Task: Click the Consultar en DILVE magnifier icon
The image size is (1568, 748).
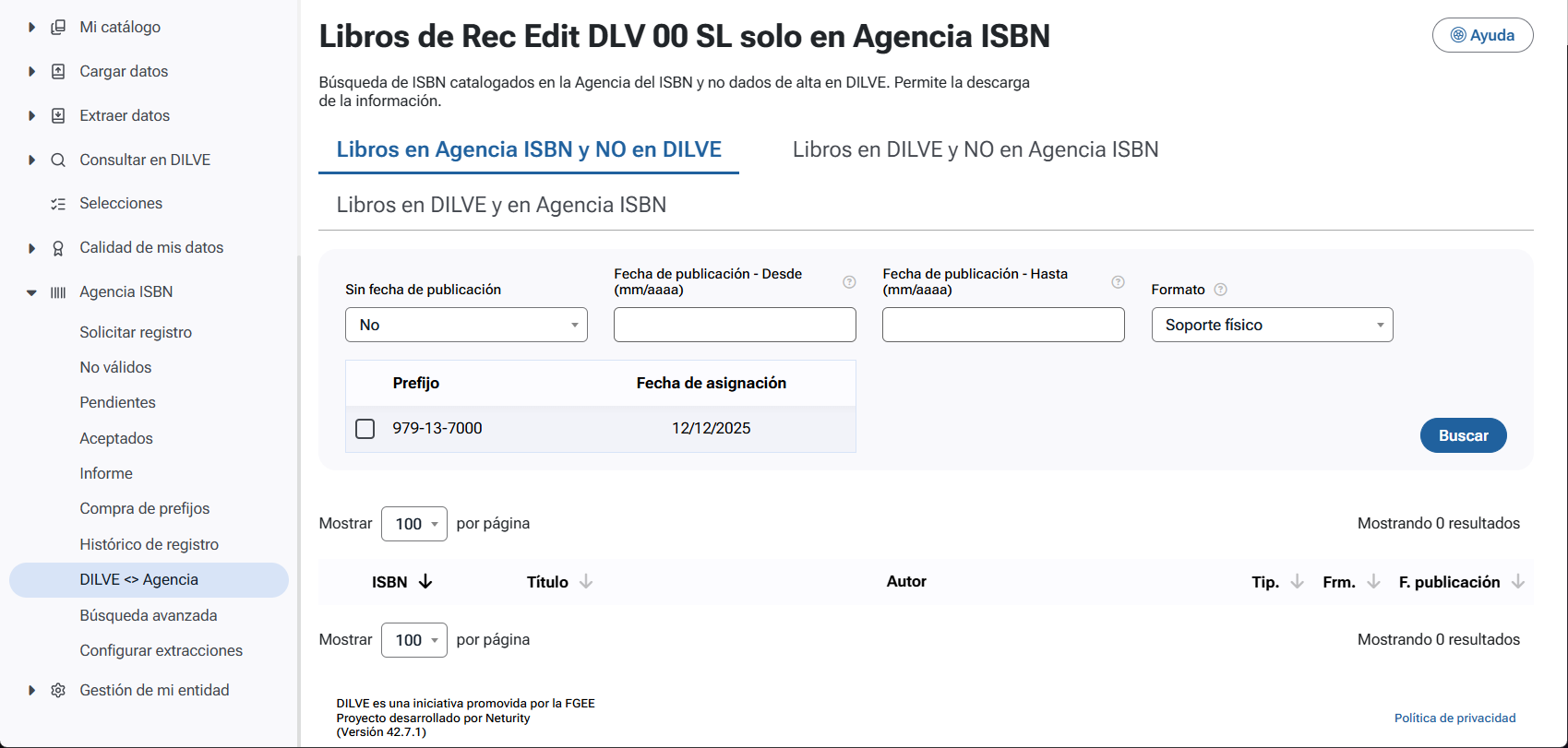Action: (58, 160)
